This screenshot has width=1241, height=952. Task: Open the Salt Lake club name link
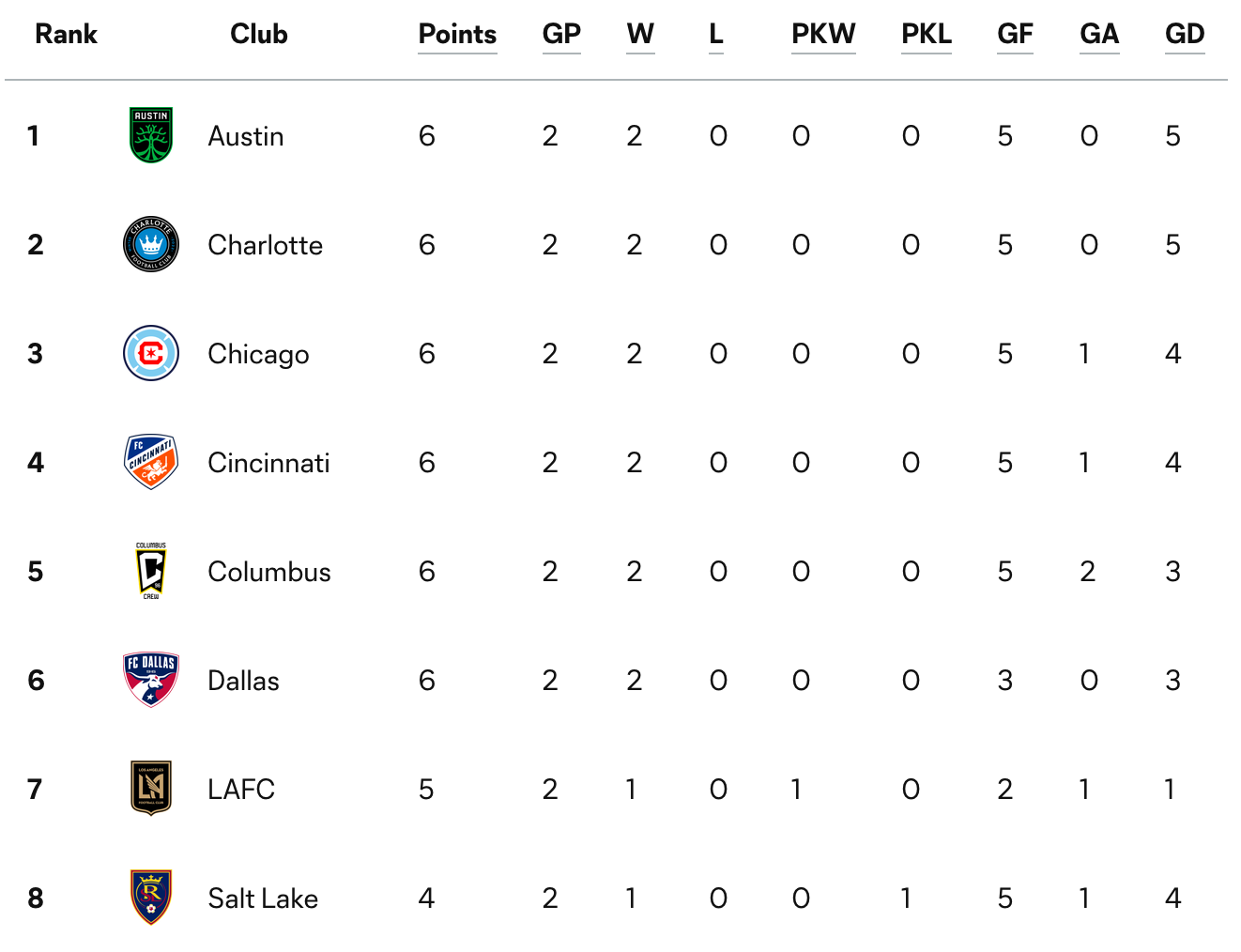click(x=263, y=898)
